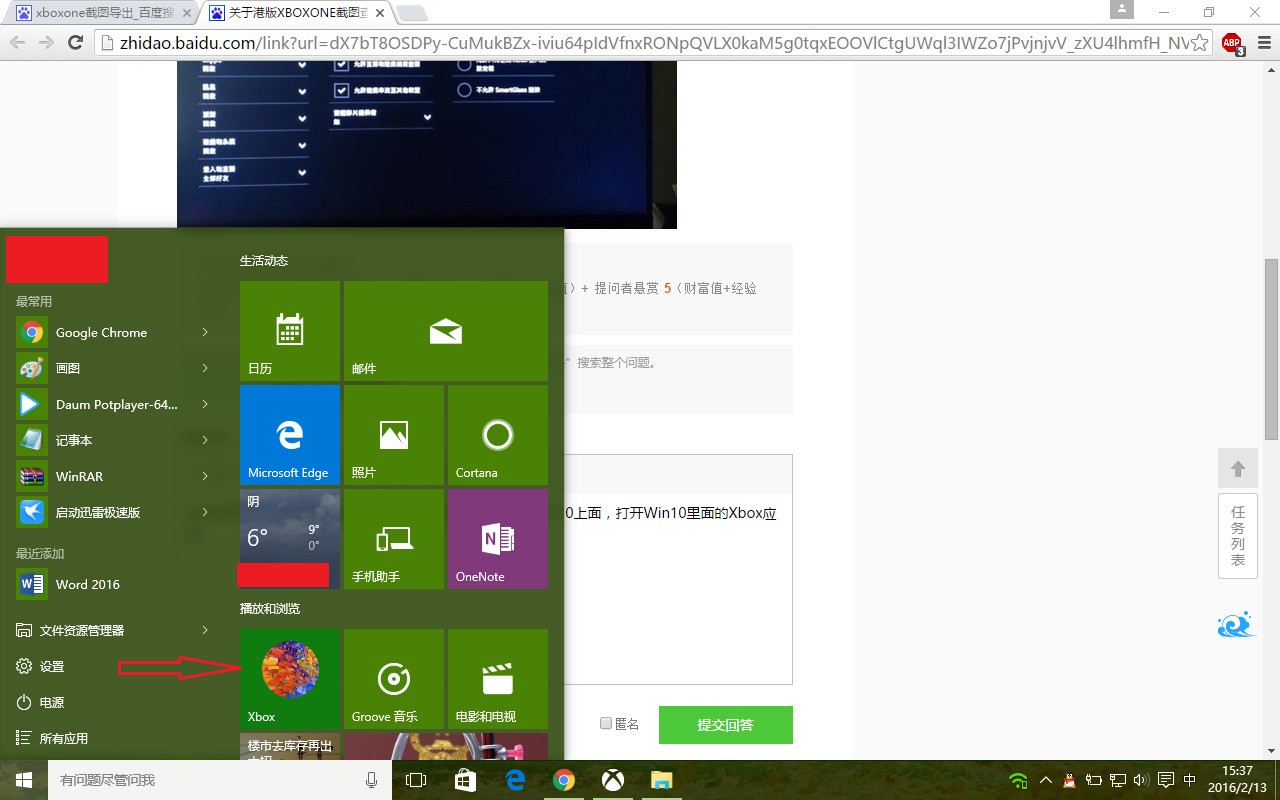Open the Action Center notifications icon
This screenshot has width=1280, height=800.
[1166, 780]
